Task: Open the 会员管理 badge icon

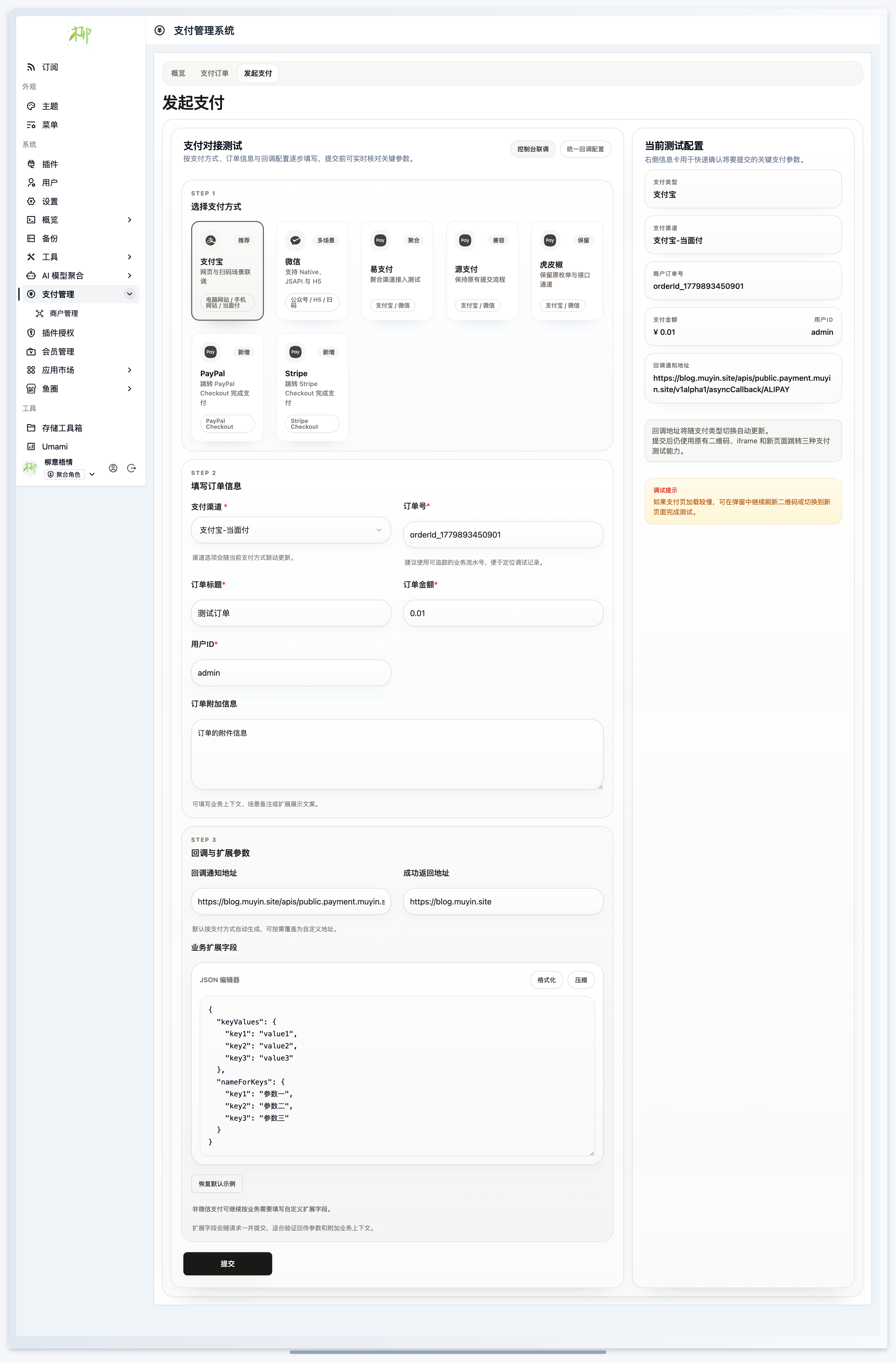Action: 31,352
